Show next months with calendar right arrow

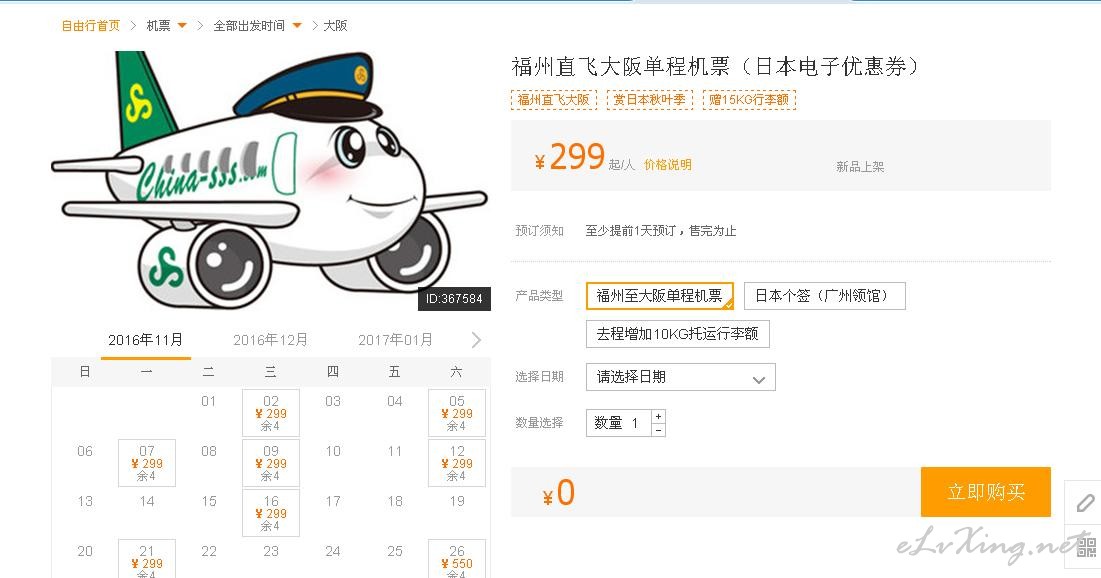[476, 340]
